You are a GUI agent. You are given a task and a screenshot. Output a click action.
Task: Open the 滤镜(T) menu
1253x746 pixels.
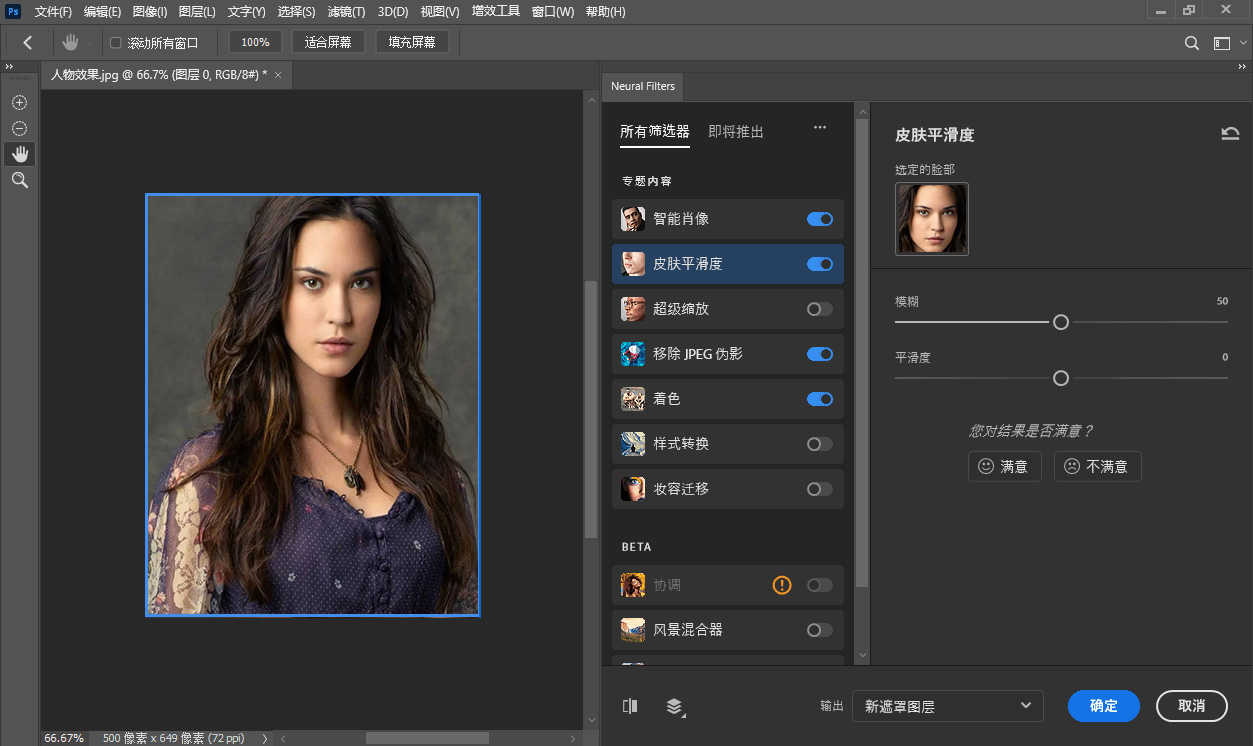point(345,12)
